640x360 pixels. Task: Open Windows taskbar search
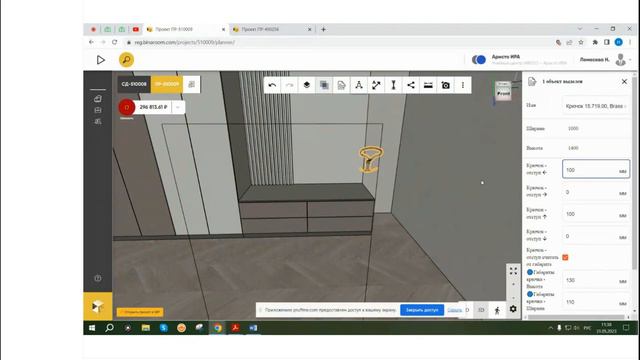(109, 328)
